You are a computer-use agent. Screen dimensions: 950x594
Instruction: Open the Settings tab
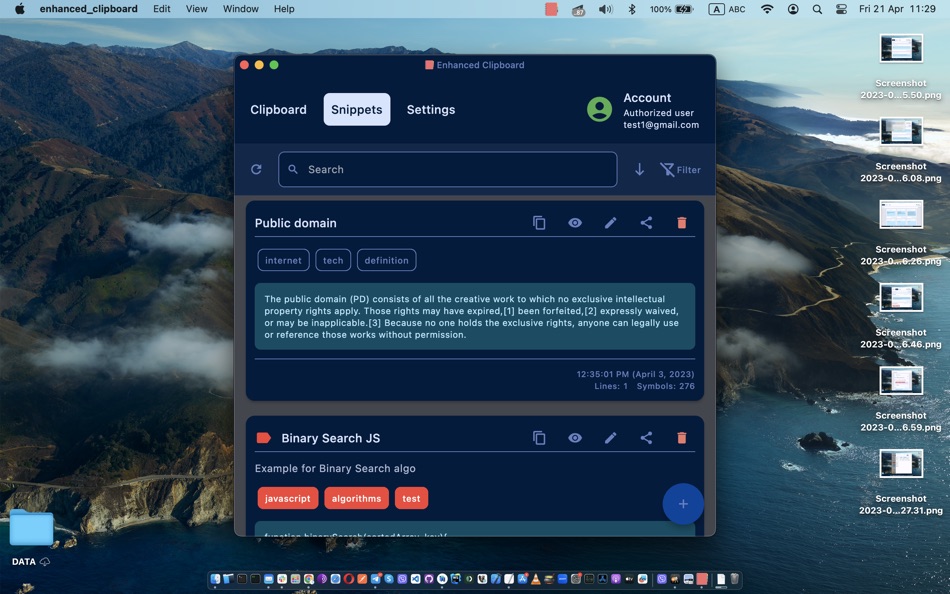pyautogui.click(x=431, y=110)
